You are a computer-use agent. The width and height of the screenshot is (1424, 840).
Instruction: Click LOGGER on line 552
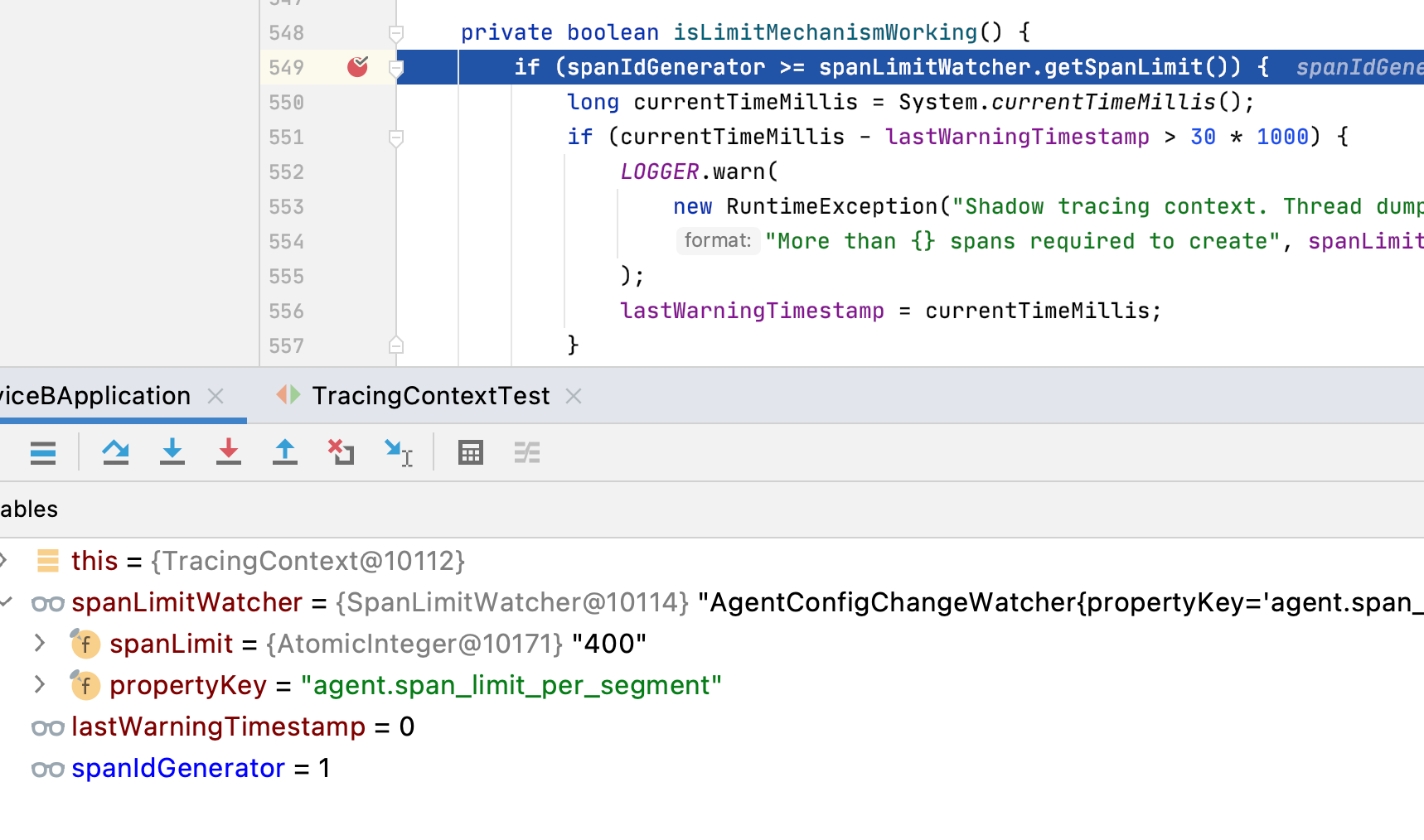coord(660,171)
